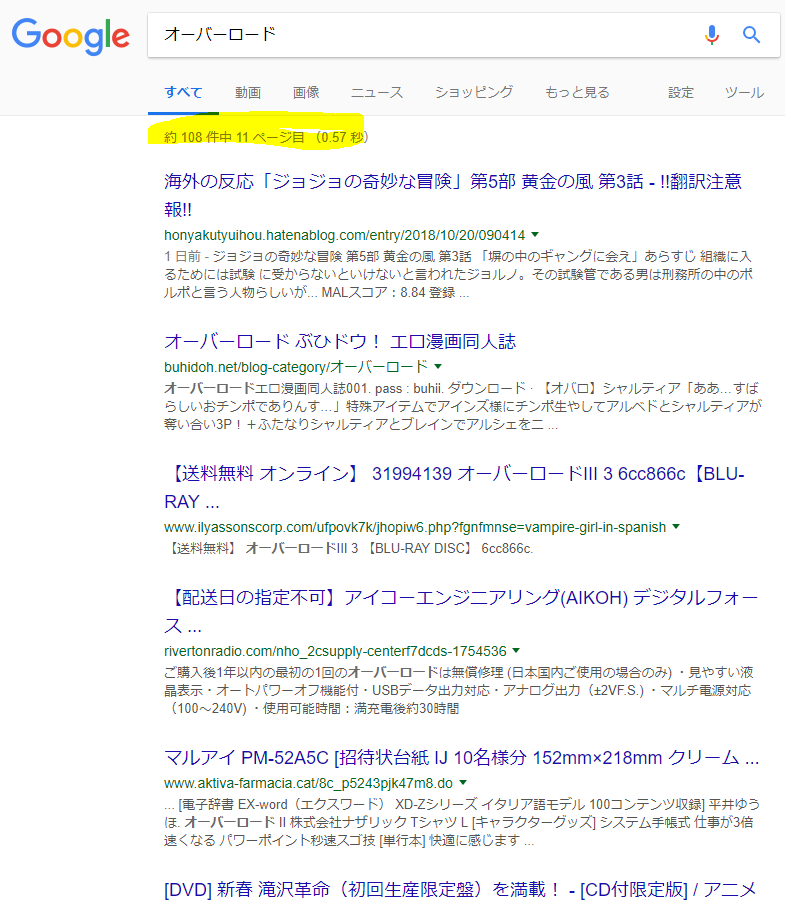785x909 pixels.
Task: Click the Google logo
Action: pyautogui.click(x=71, y=36)
